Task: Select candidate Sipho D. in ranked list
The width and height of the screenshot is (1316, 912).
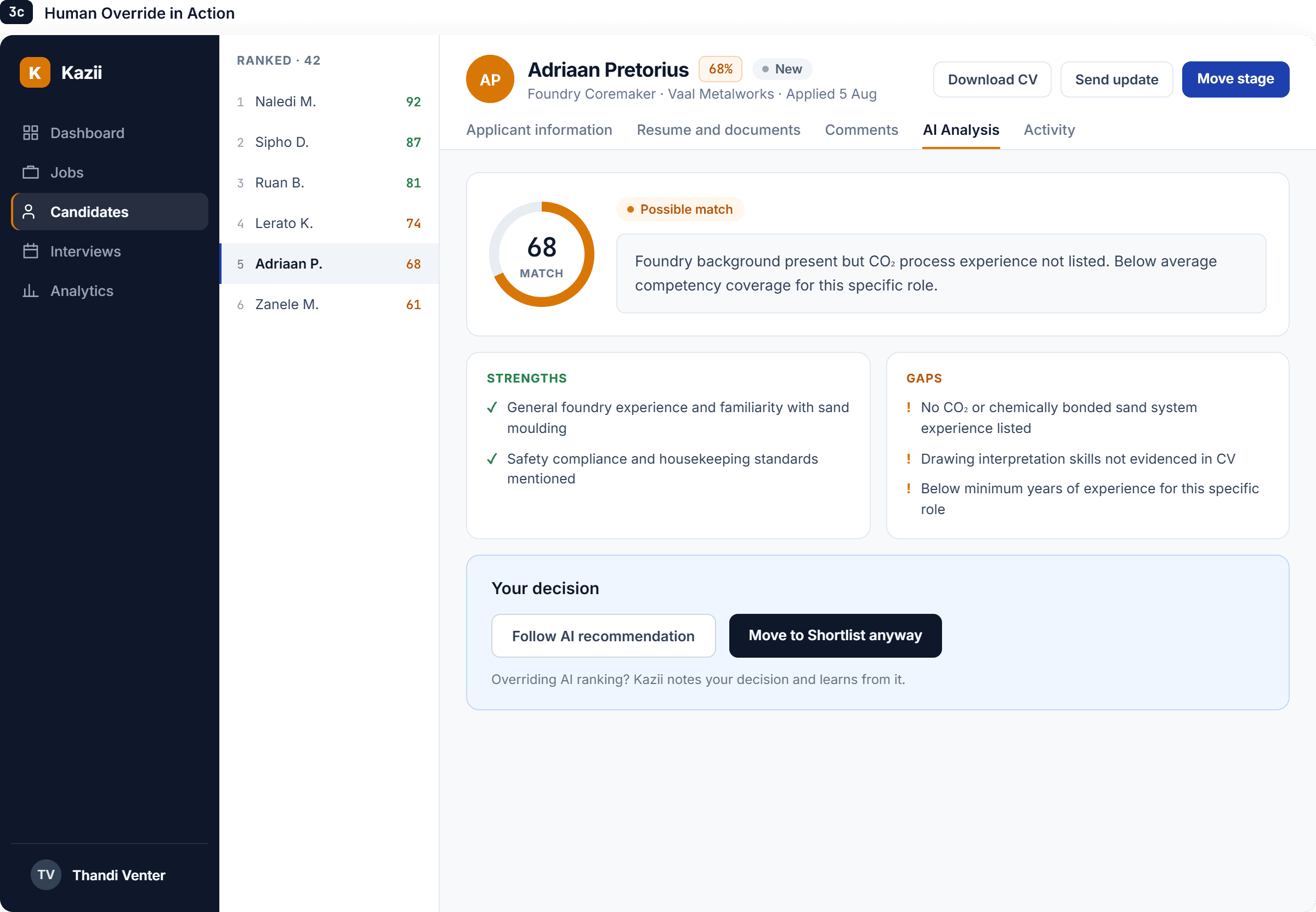Action: point(330,142)
